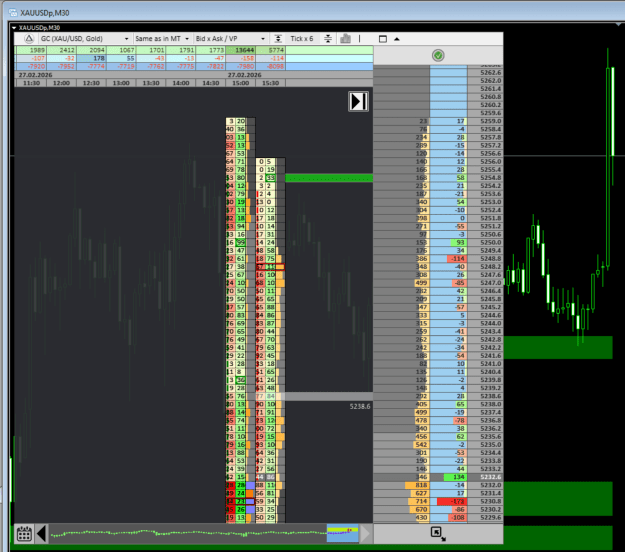Select the 15:00 time column header
This screenshot has height=552, width=625.
240,83
